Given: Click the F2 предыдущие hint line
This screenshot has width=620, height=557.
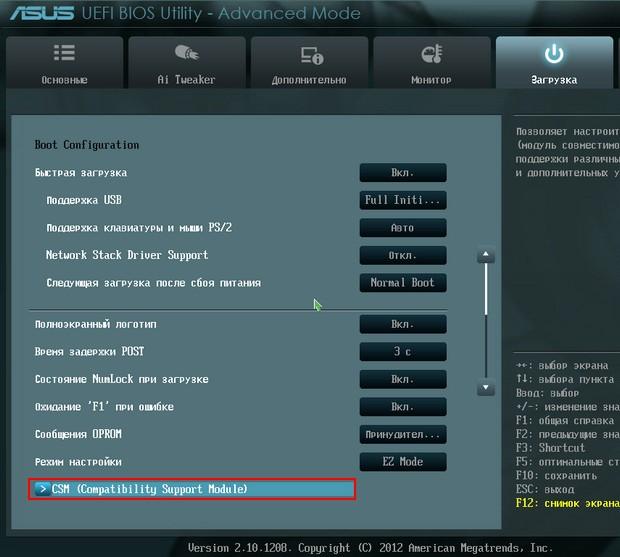Looking at the screenshot, I should point(567,434).
